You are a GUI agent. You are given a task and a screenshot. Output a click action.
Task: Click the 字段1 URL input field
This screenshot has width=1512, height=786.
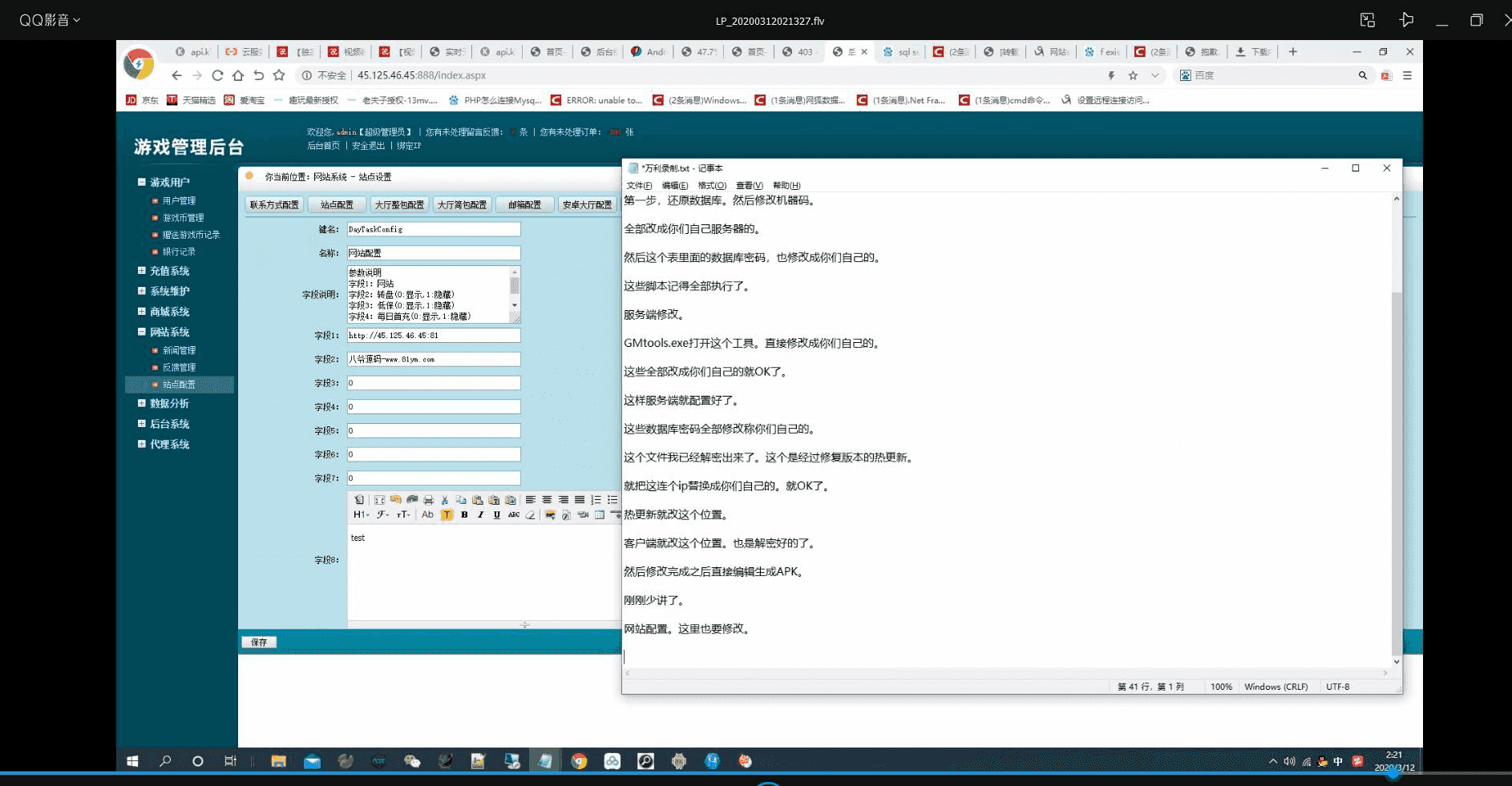point(433,336)
